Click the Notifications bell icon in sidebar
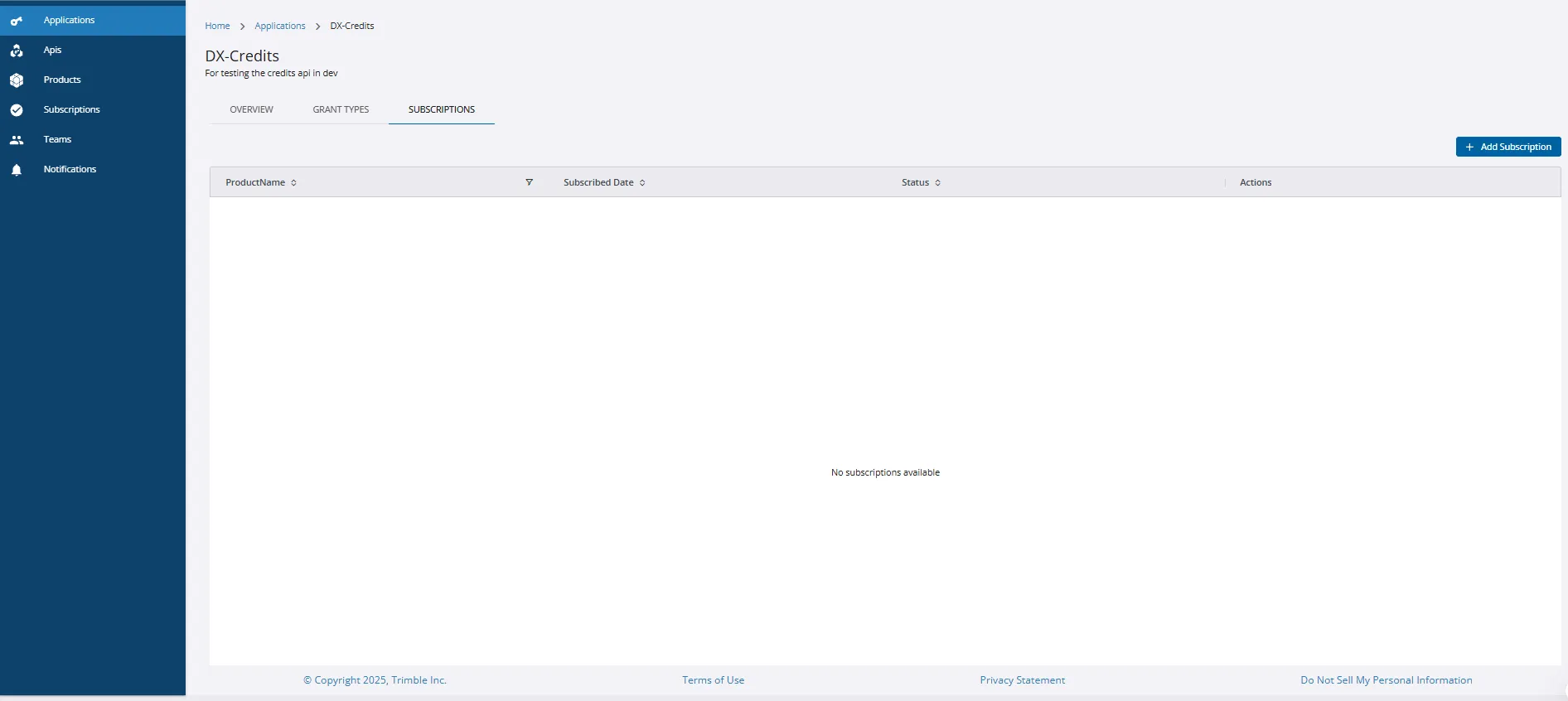Screen dimensions: 1568x701 click(x=17, y=170)
